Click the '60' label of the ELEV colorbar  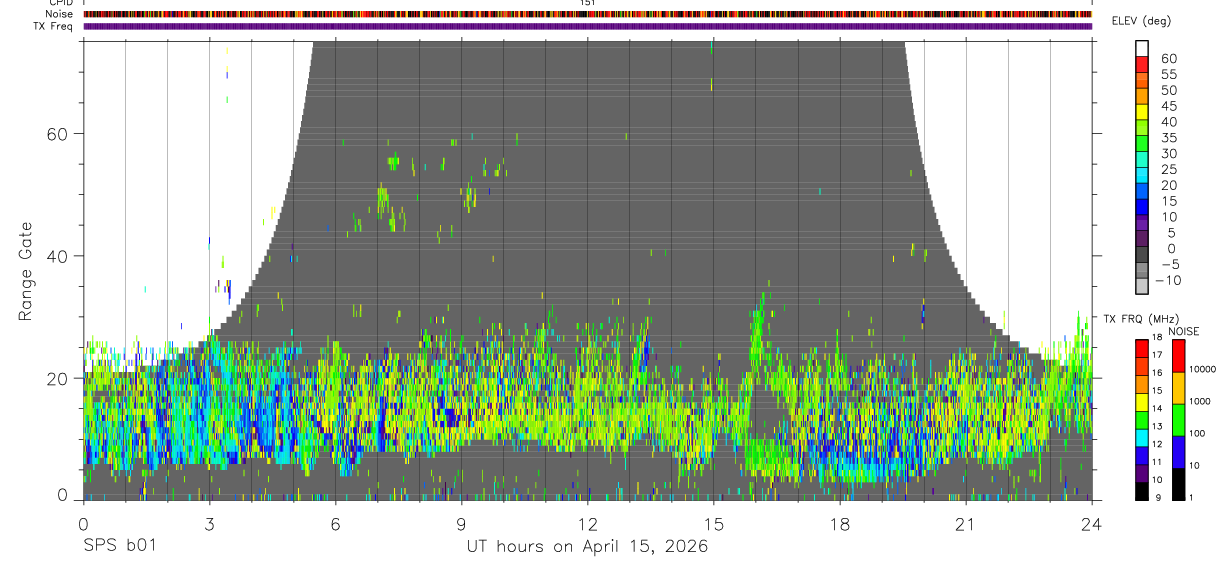point(1169,58)
